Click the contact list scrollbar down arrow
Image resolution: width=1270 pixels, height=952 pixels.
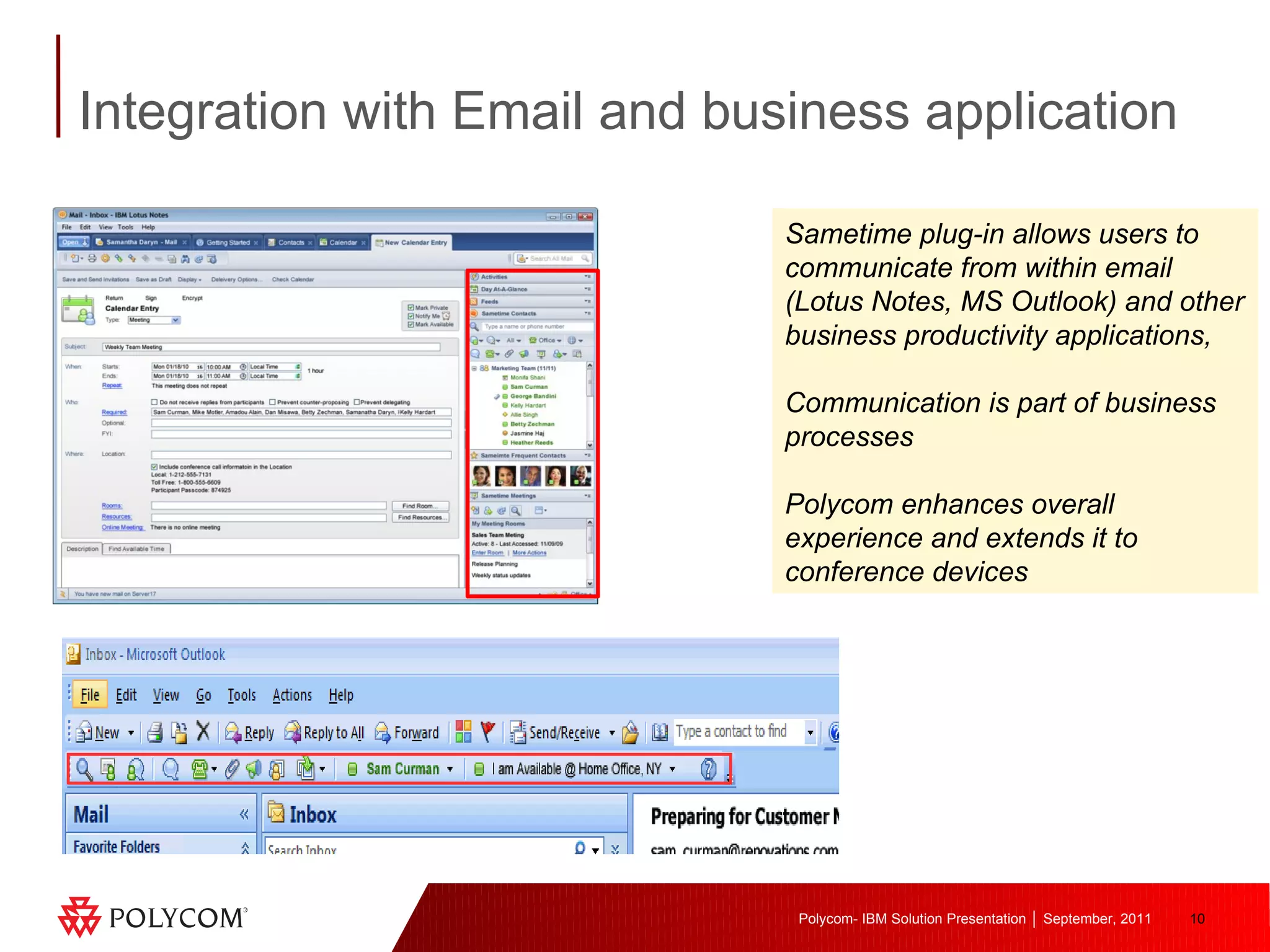pyautogui.click(x=589, y=445)
